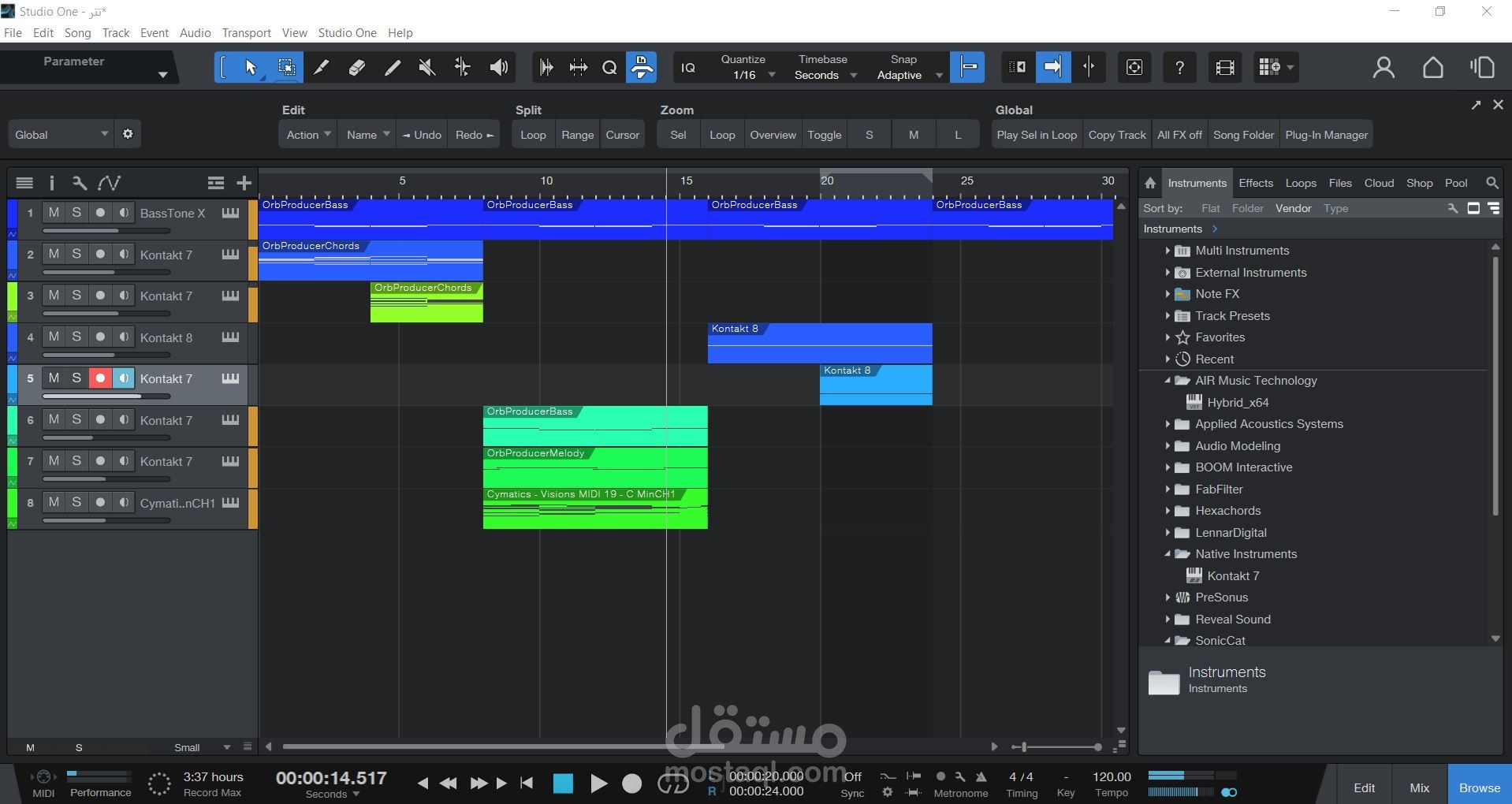Screen dimensions: 1512x804
Task: Solo the Cymati..nCH1 track
Action: [x=76, y=502]
